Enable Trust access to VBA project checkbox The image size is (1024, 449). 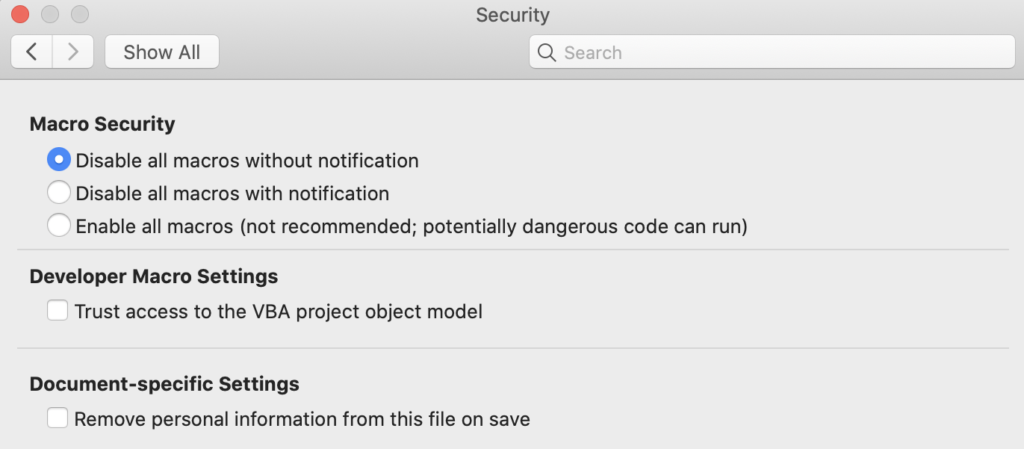pos(57,311)
